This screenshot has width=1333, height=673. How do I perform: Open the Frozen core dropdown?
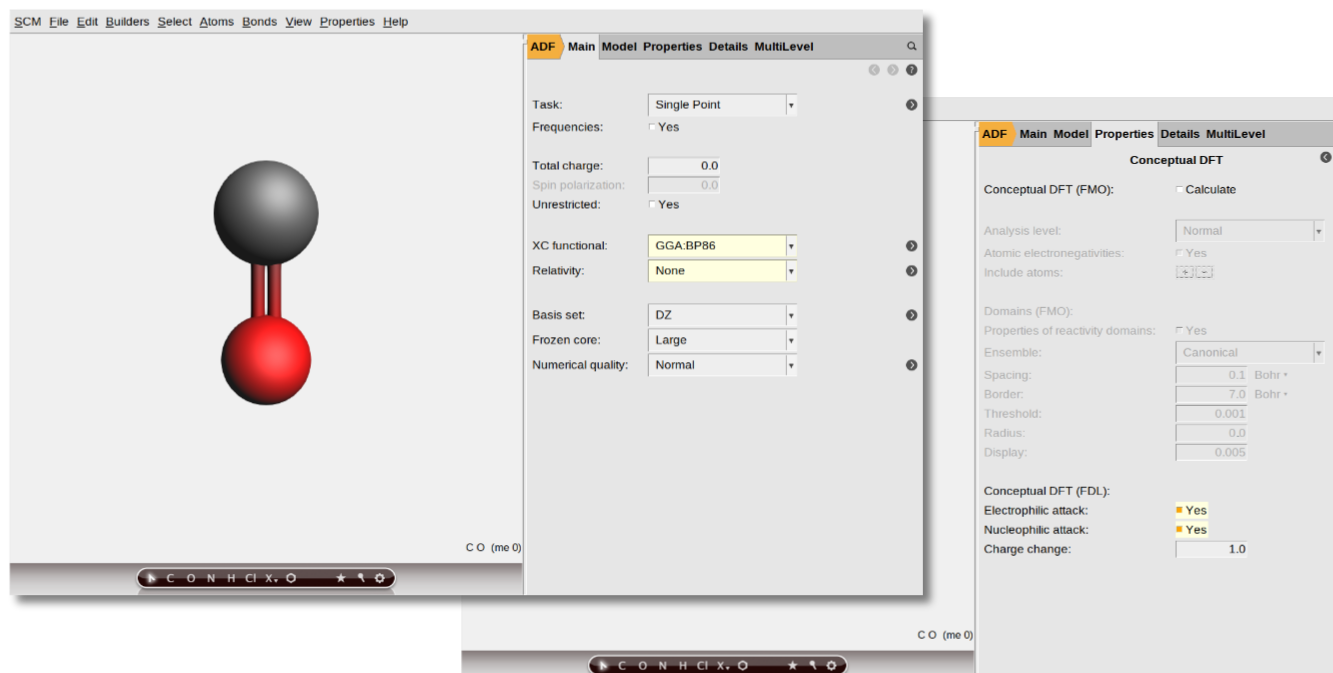point(722,340)
